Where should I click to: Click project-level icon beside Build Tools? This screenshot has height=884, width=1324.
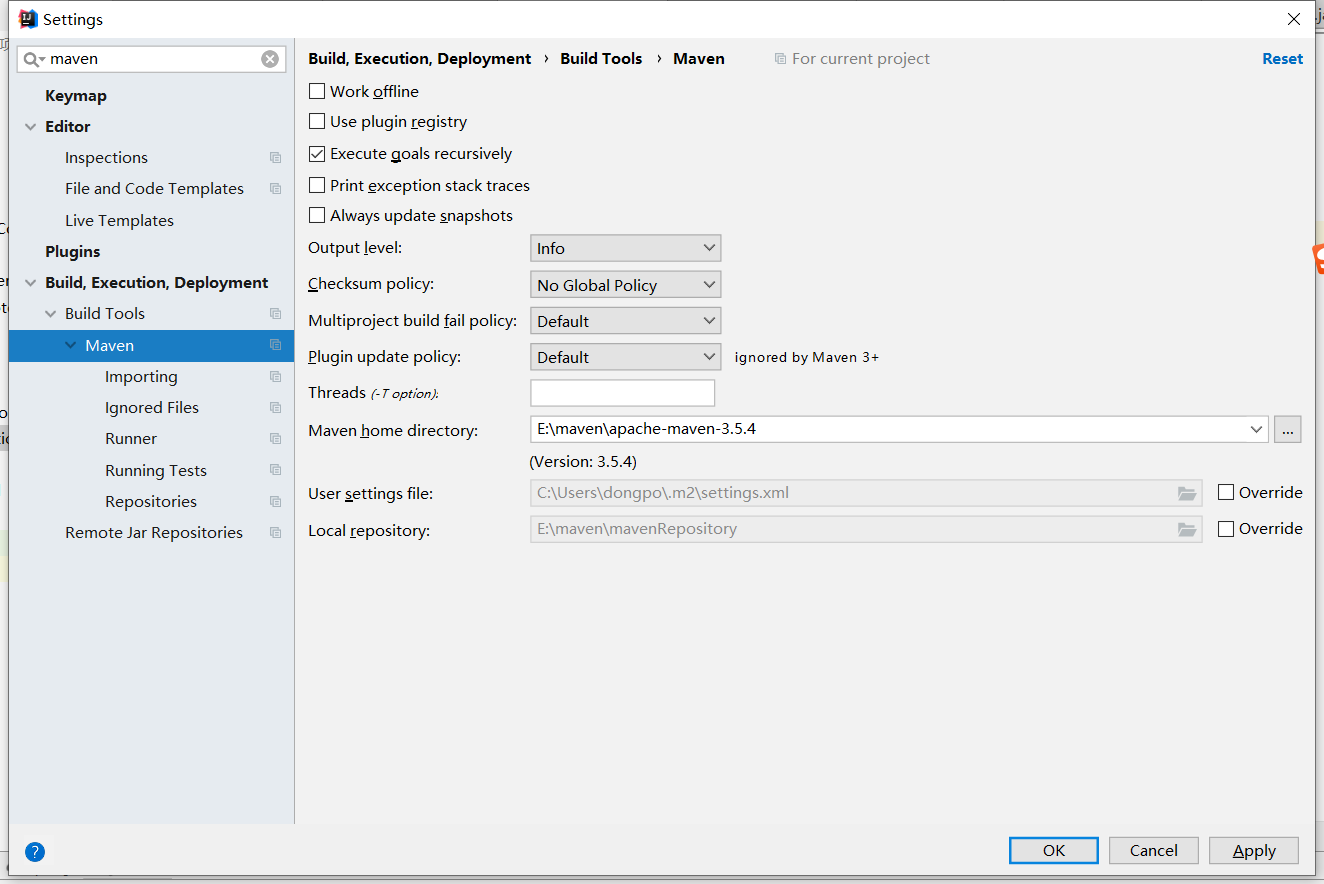[275, 314]
